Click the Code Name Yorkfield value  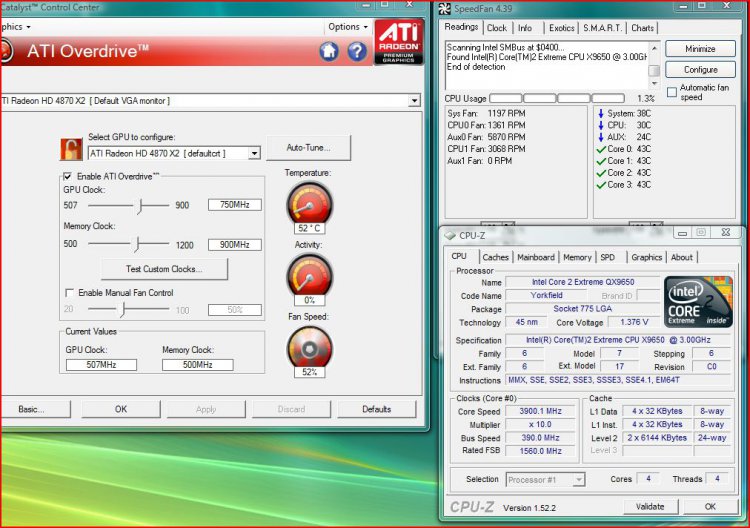pos(546,296)
